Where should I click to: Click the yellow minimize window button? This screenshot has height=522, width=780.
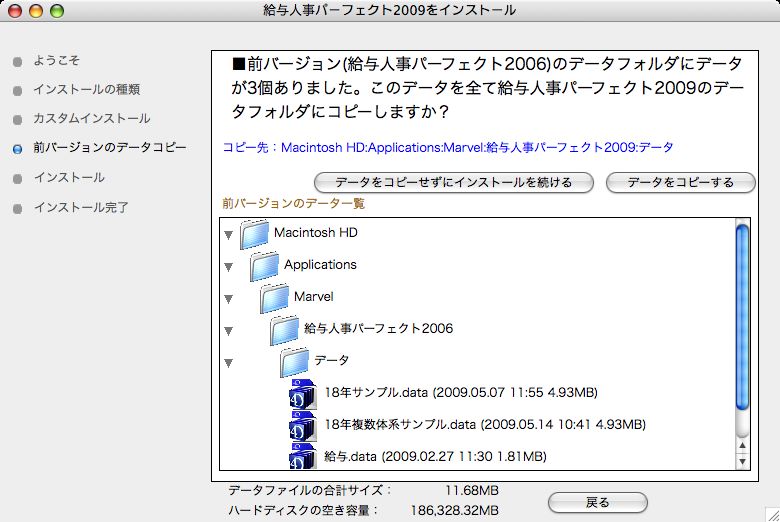coord(36,10)
